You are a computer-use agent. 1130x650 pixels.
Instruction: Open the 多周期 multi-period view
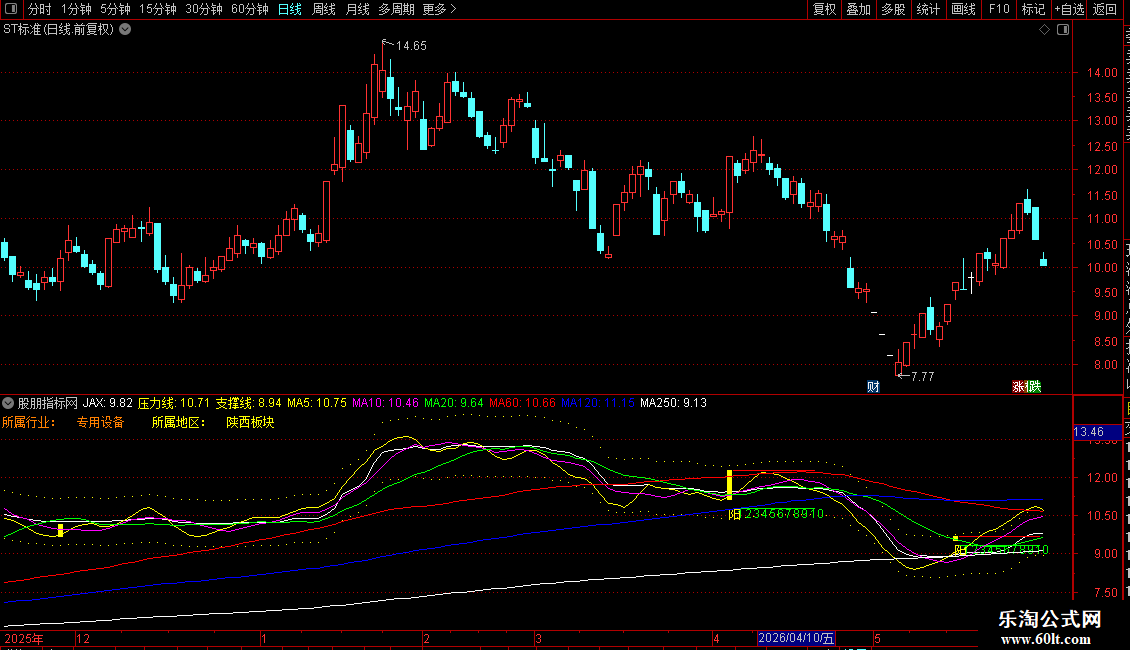pyautogui.click(x=396, y=9)
